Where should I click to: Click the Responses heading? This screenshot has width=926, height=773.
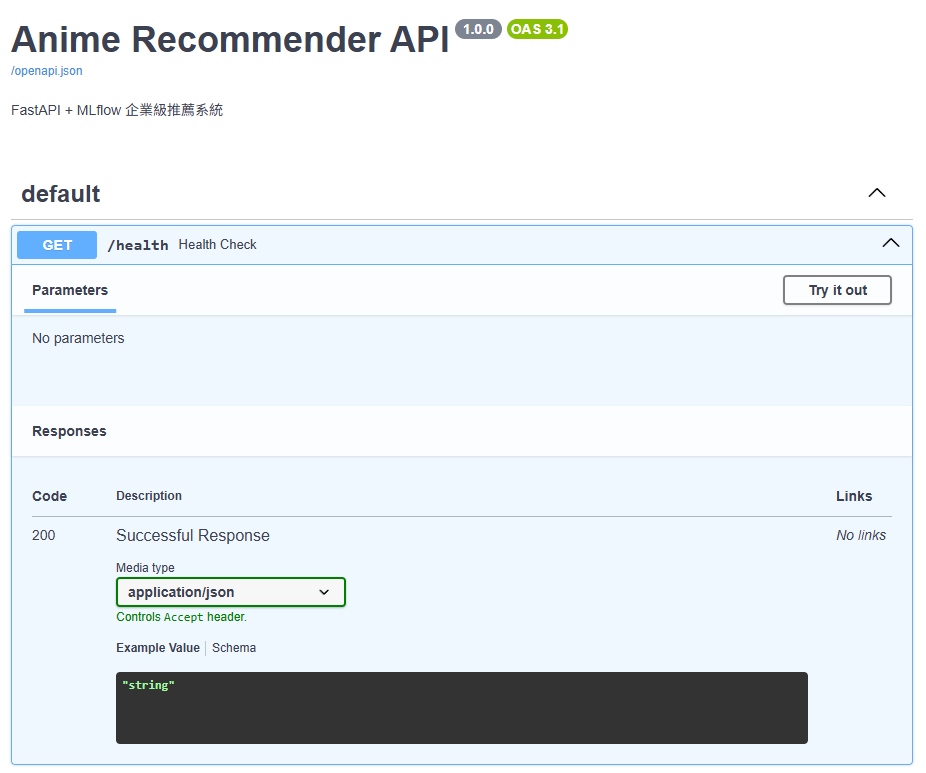[x=69, y=431]
